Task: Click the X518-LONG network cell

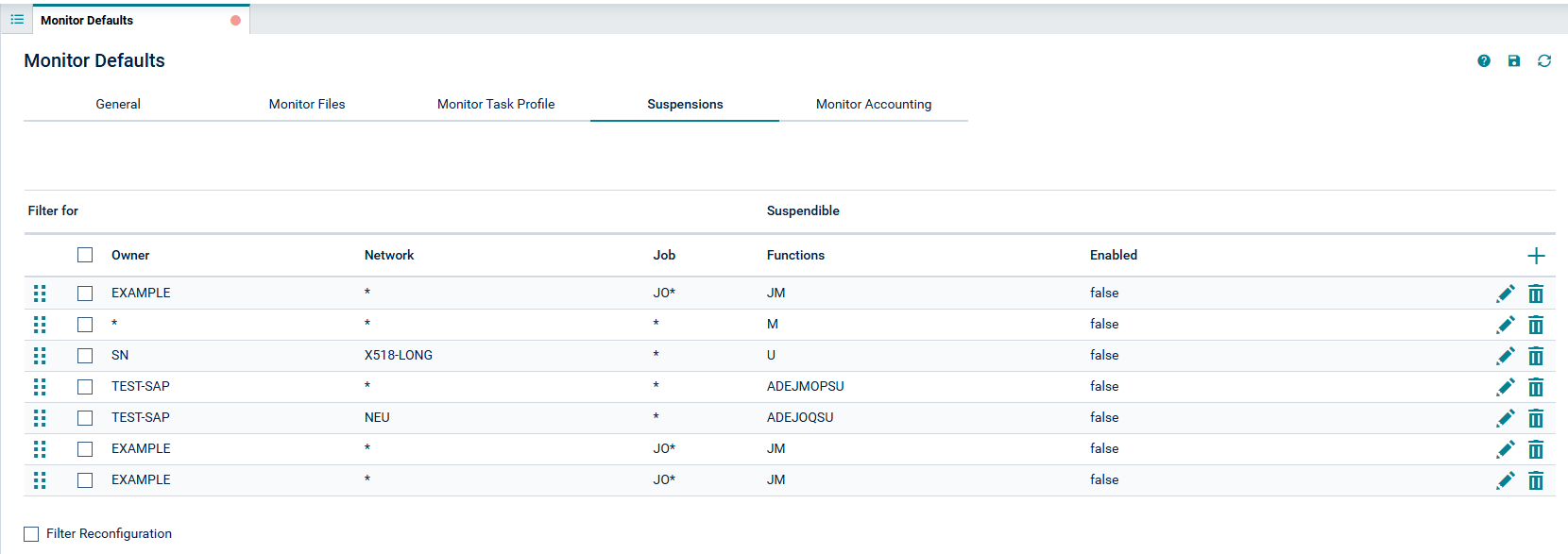Action: (x=399, y=355)
